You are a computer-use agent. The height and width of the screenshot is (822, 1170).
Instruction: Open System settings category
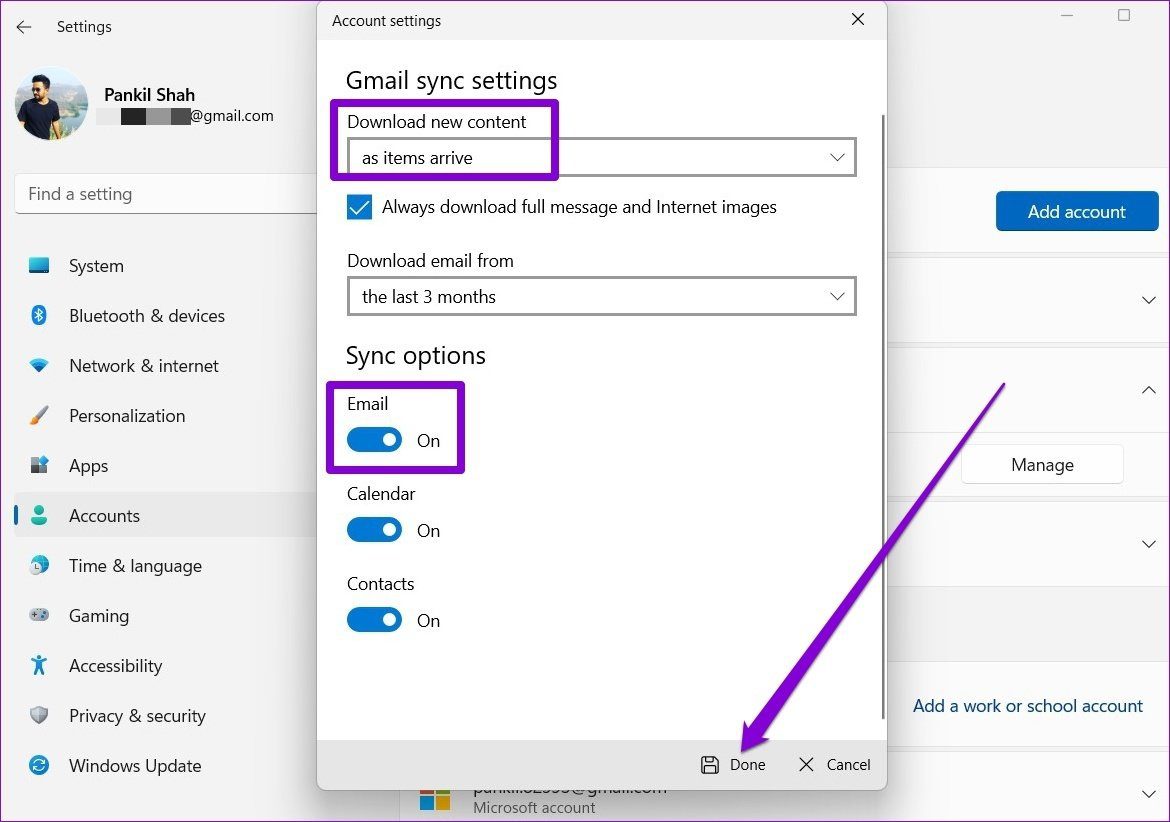166,266
